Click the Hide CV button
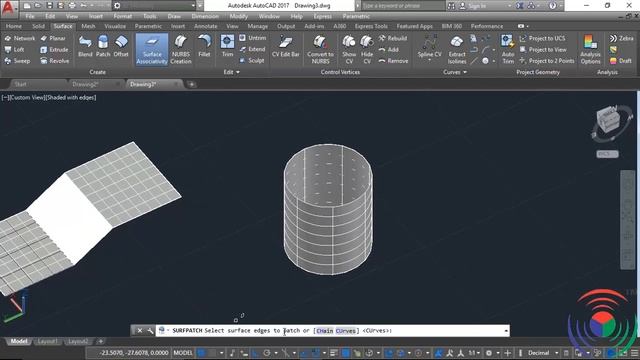 pyautogui.click(x=367, y=50)
